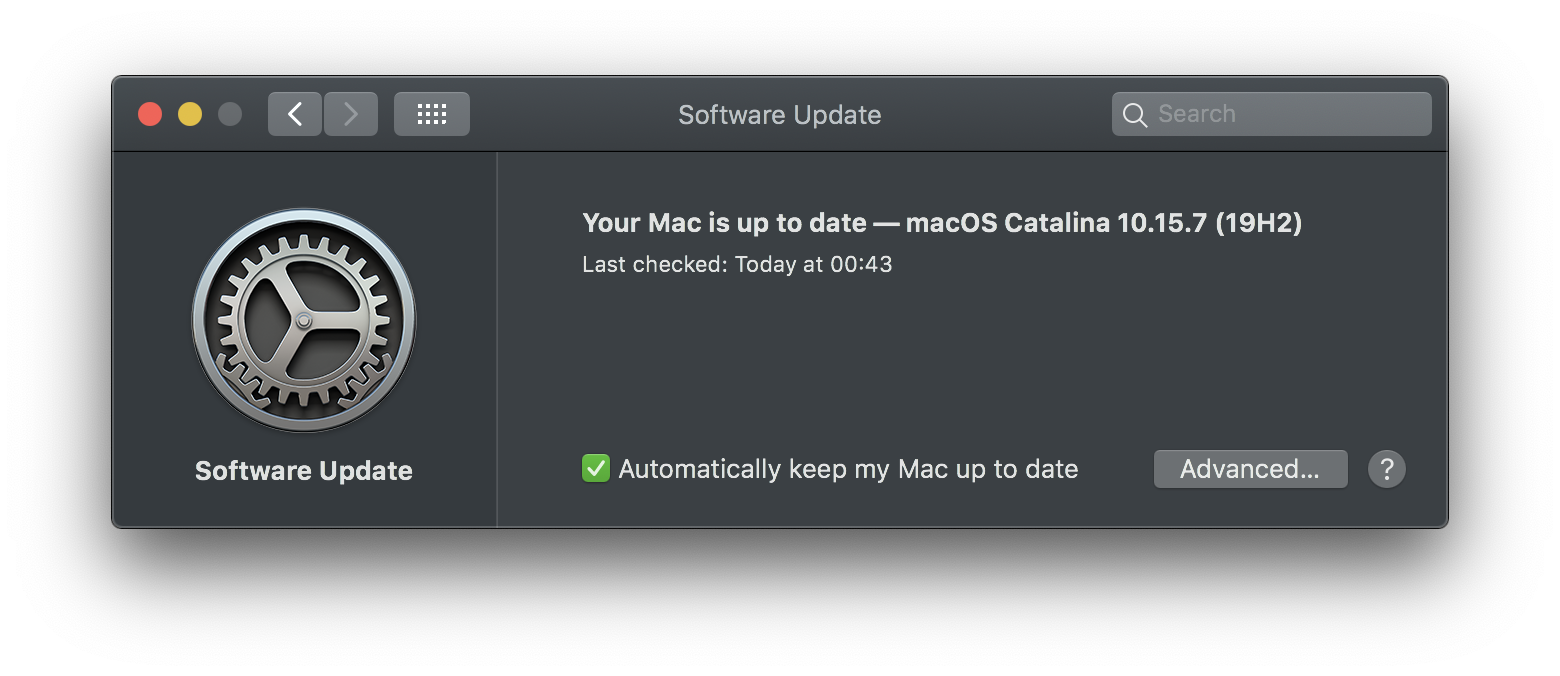Screen dimensions: 1560x676
Task: Go back with the left chevron button
Action: click(295, 114)
